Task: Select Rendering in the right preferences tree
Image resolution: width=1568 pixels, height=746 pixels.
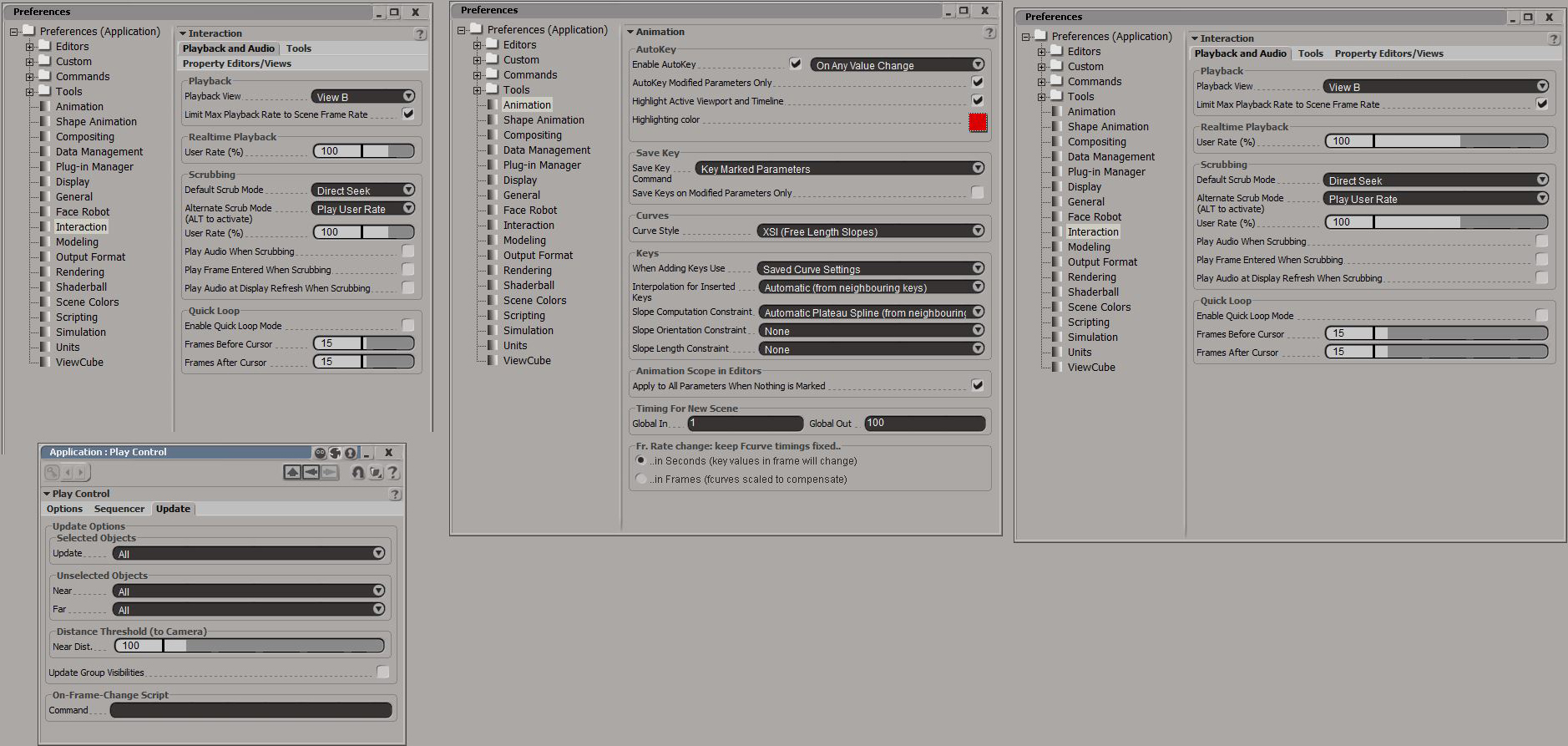Action: pos(1091,277)
